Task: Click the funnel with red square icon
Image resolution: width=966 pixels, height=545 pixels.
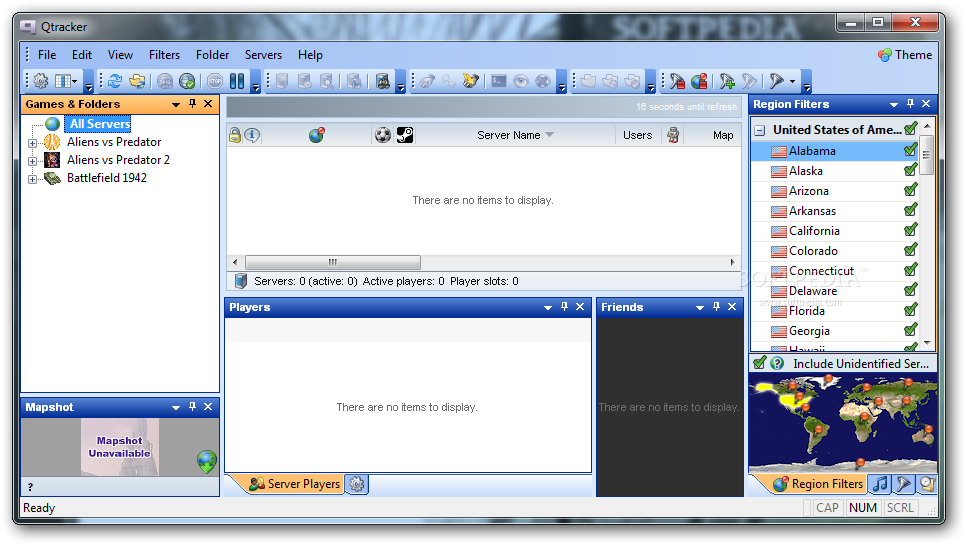Action: click(677, 81)
